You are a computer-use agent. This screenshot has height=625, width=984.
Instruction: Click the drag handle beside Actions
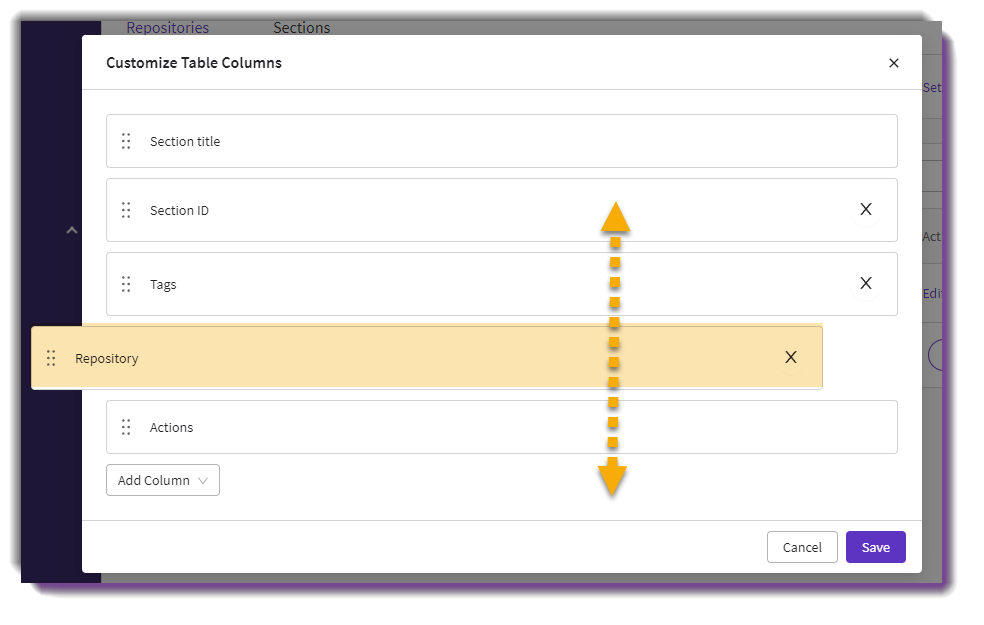point(126,427)
